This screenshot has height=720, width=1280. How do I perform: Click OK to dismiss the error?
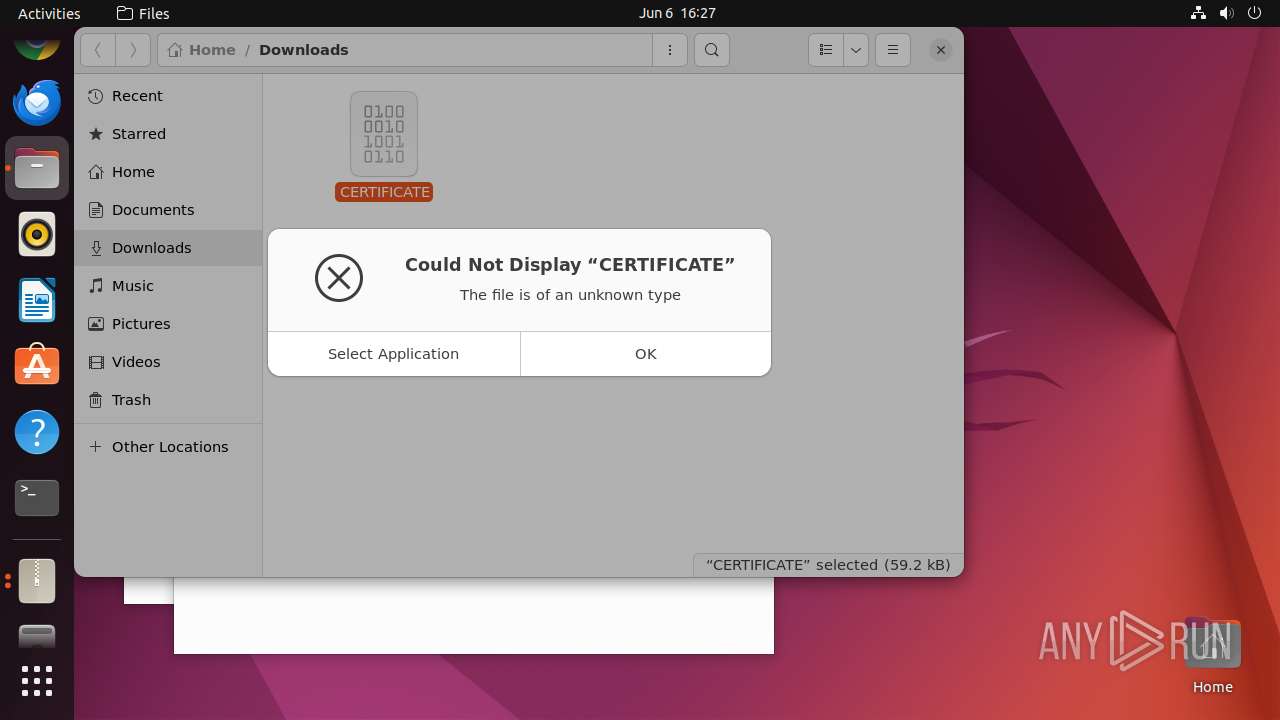click(646, 354)
